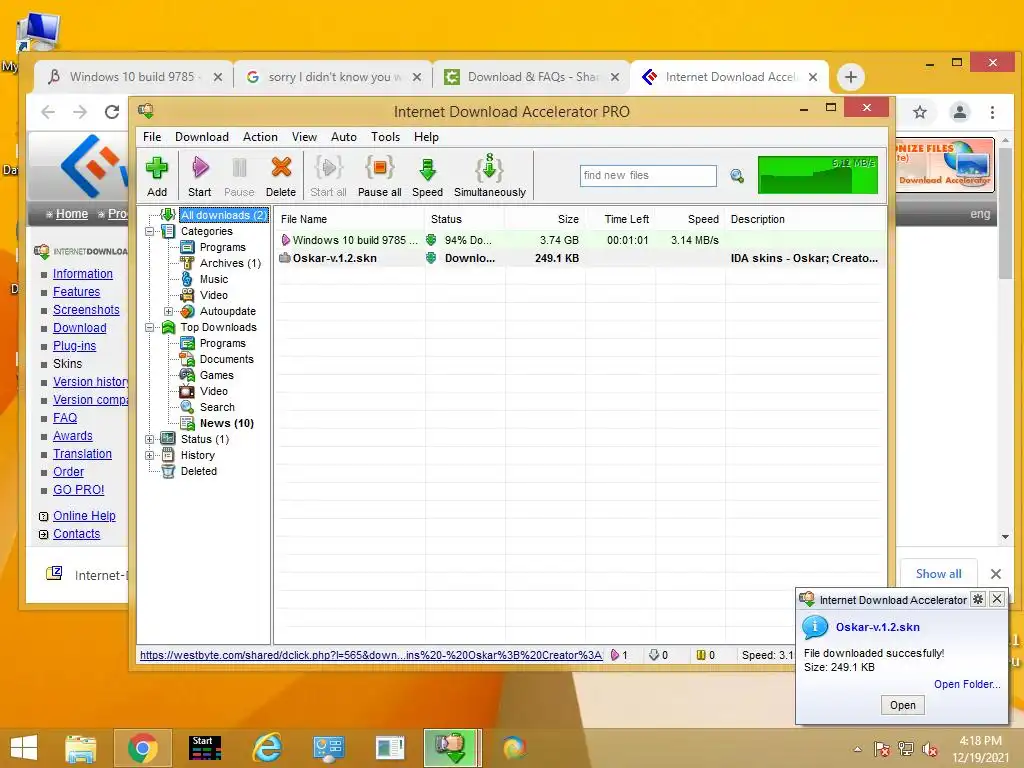Click the Start download toolbar icon

tap(200, 176)
